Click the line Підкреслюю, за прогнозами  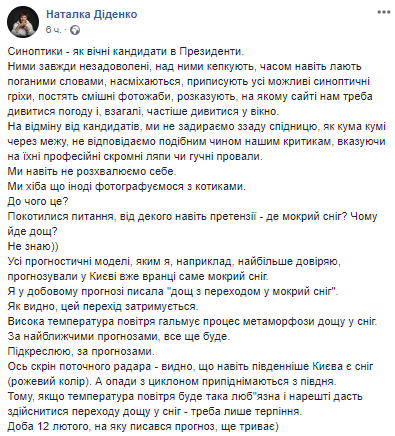pos(81,352)
